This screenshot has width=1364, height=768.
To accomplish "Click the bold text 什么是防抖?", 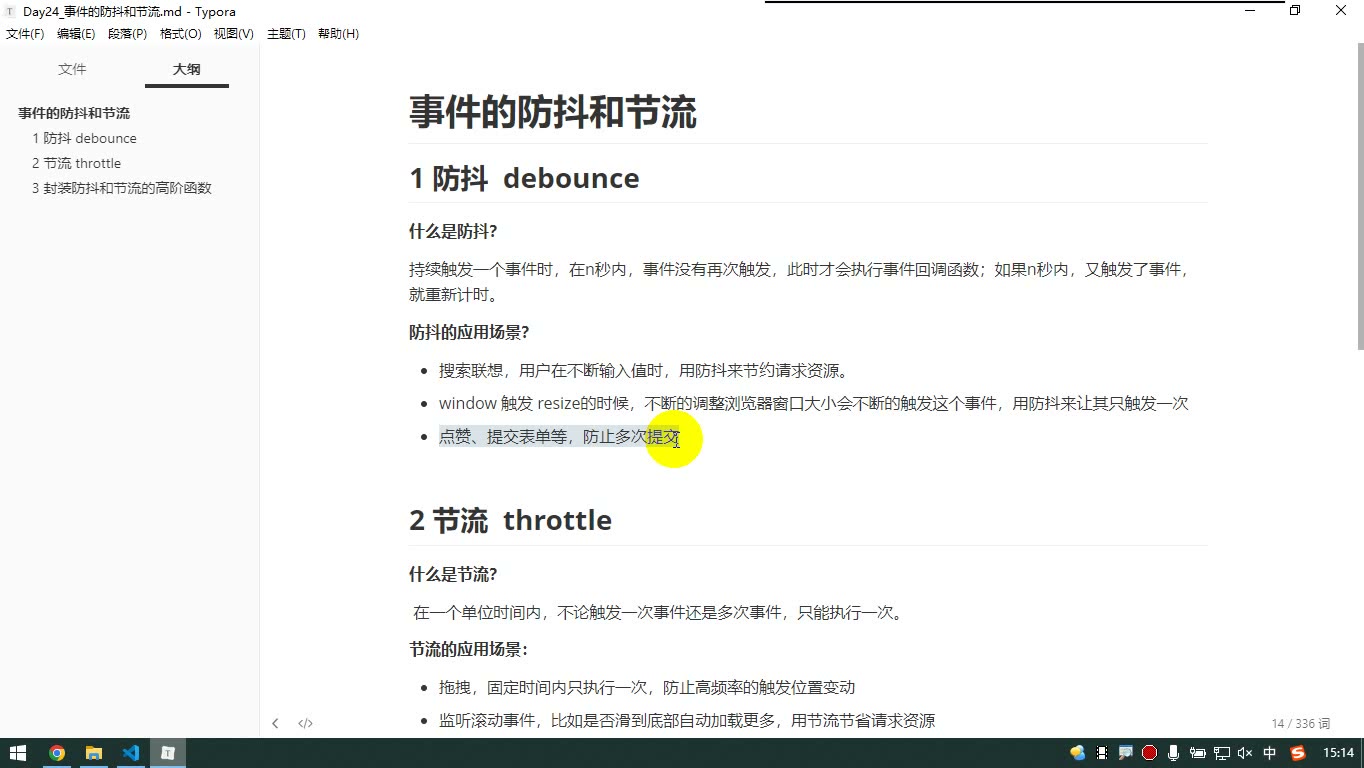I will [x=453, y=232].
